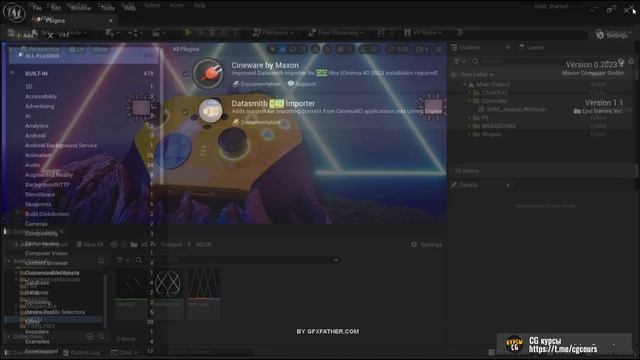Screen dimensions: 640x360
Task: Click the Outliner search magnifier icon
Action: pos(476,61)
